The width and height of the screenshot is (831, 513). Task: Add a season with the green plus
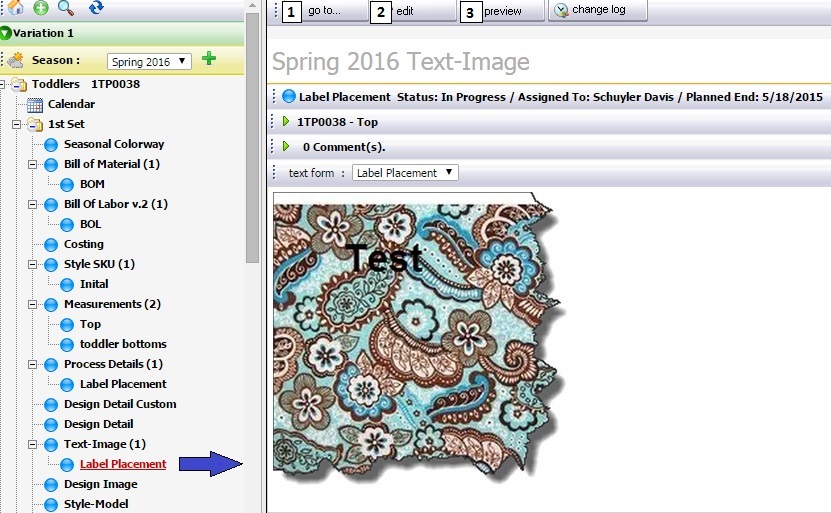coord(209,58)
